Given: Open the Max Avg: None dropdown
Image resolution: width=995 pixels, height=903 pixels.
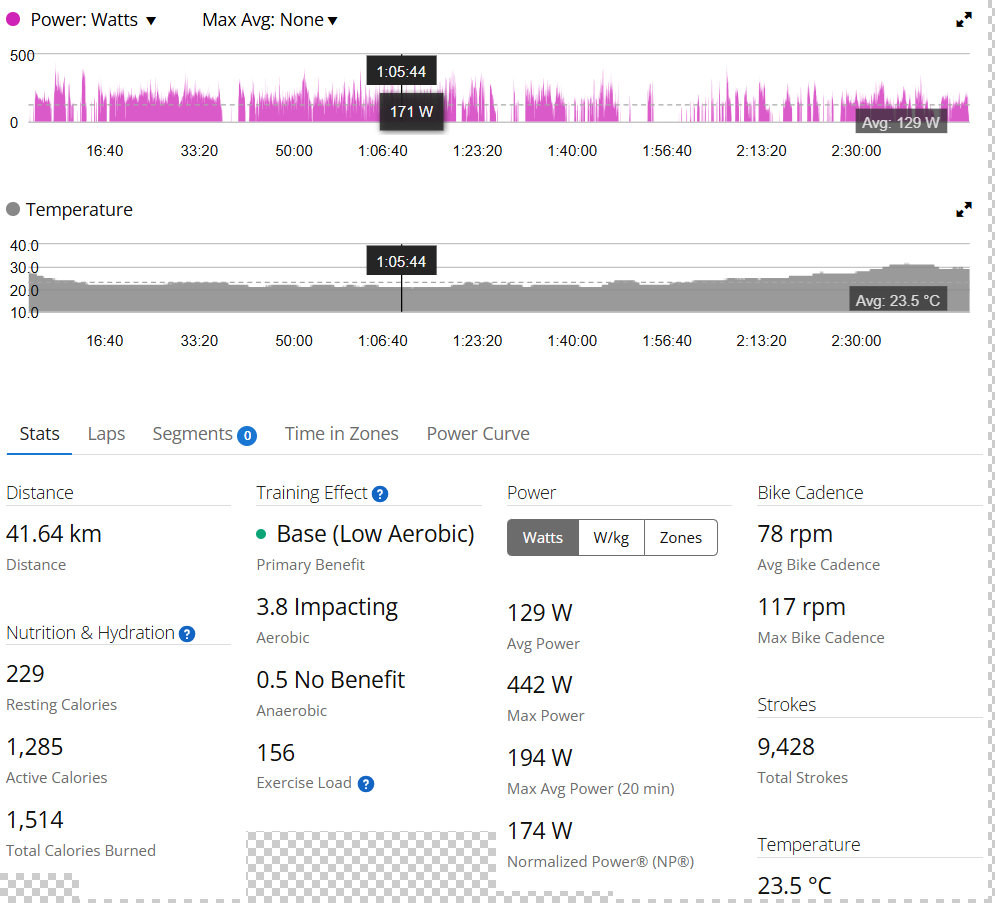Looking at the screenshot, I should pos(270,20).
